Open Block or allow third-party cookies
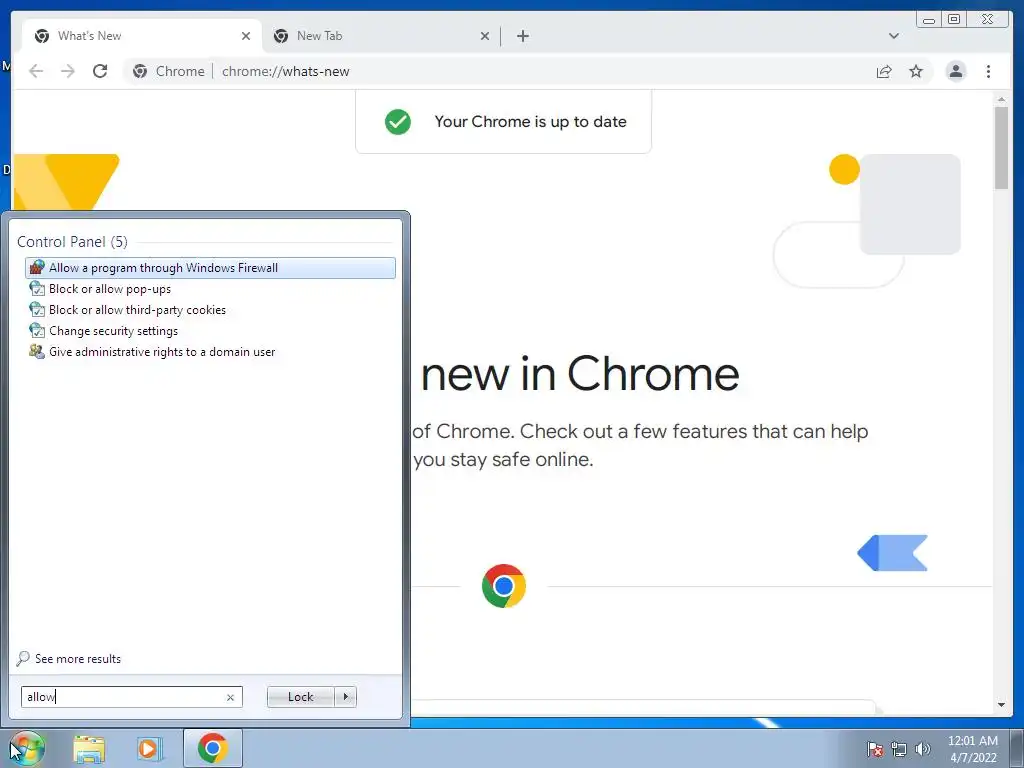Image resolution: width=1024 pixels, height=768 pixels. point(210,310)
